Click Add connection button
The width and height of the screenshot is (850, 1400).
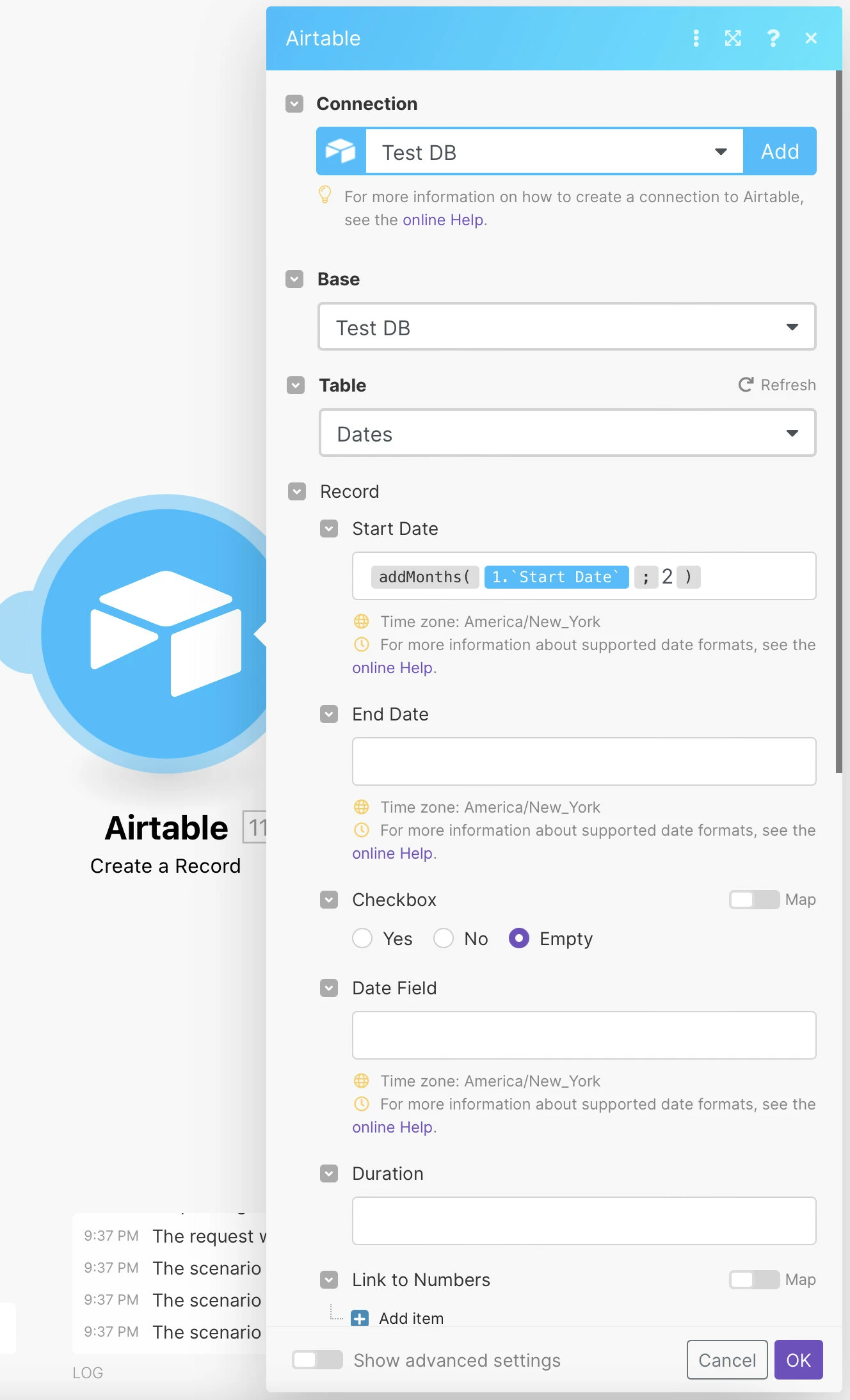coord(780,152)
